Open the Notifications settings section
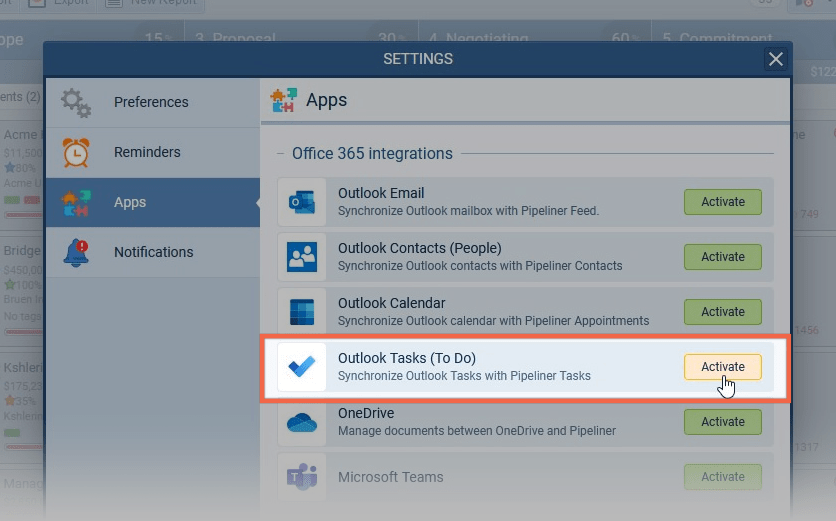This screenshot has width=836, height=521. pyautogui.click(x=153, y=252)
